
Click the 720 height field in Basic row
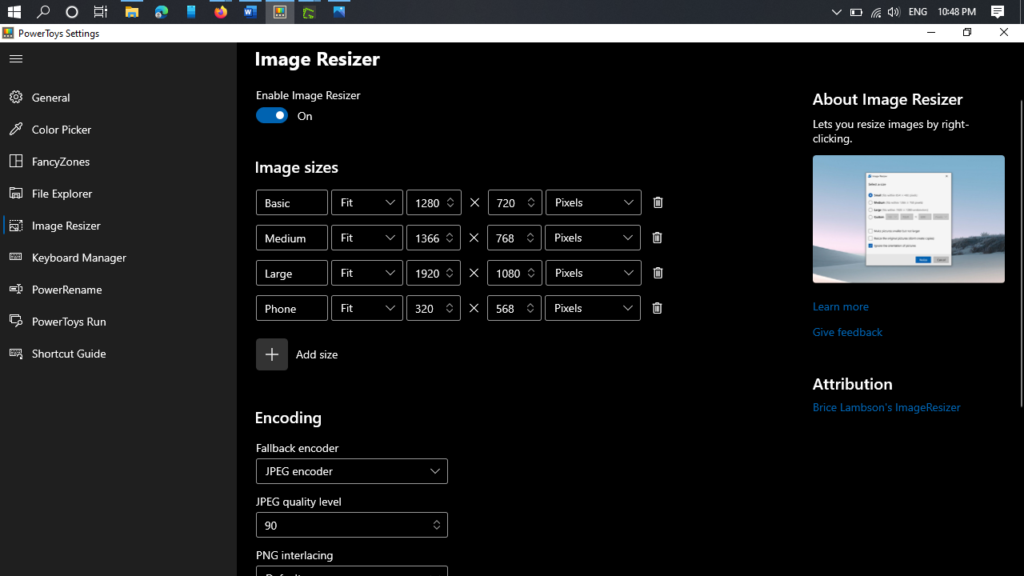point(514,202)
